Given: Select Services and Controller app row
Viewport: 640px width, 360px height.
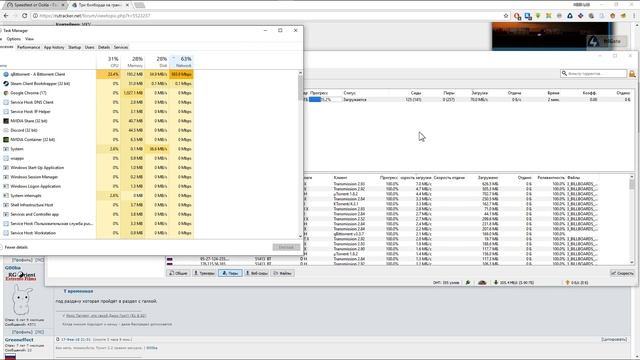Looking at the screenshot, I should (97, 214).
